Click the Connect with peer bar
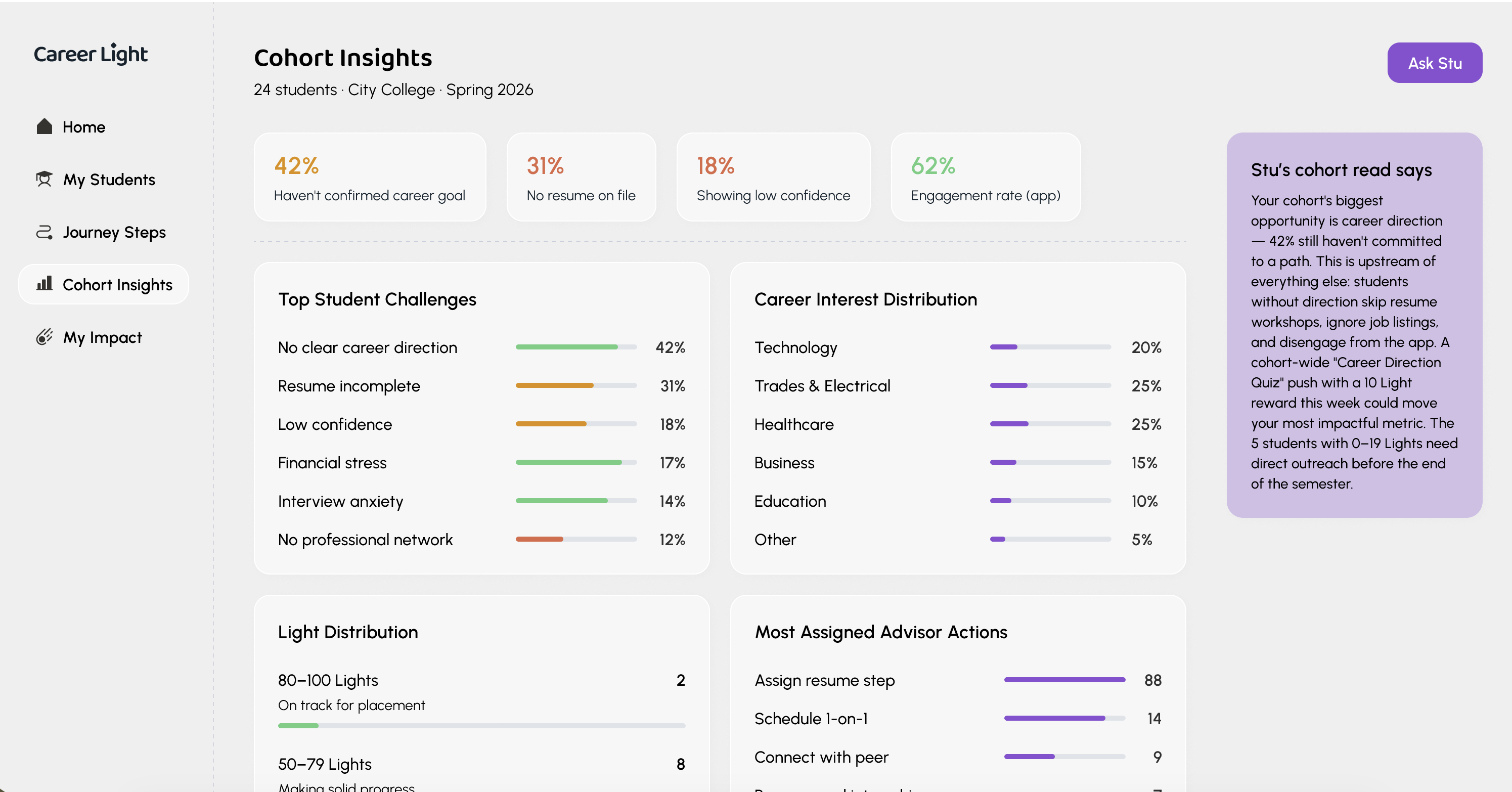This screenshot has height=792, width=1512. point(1065,757)
